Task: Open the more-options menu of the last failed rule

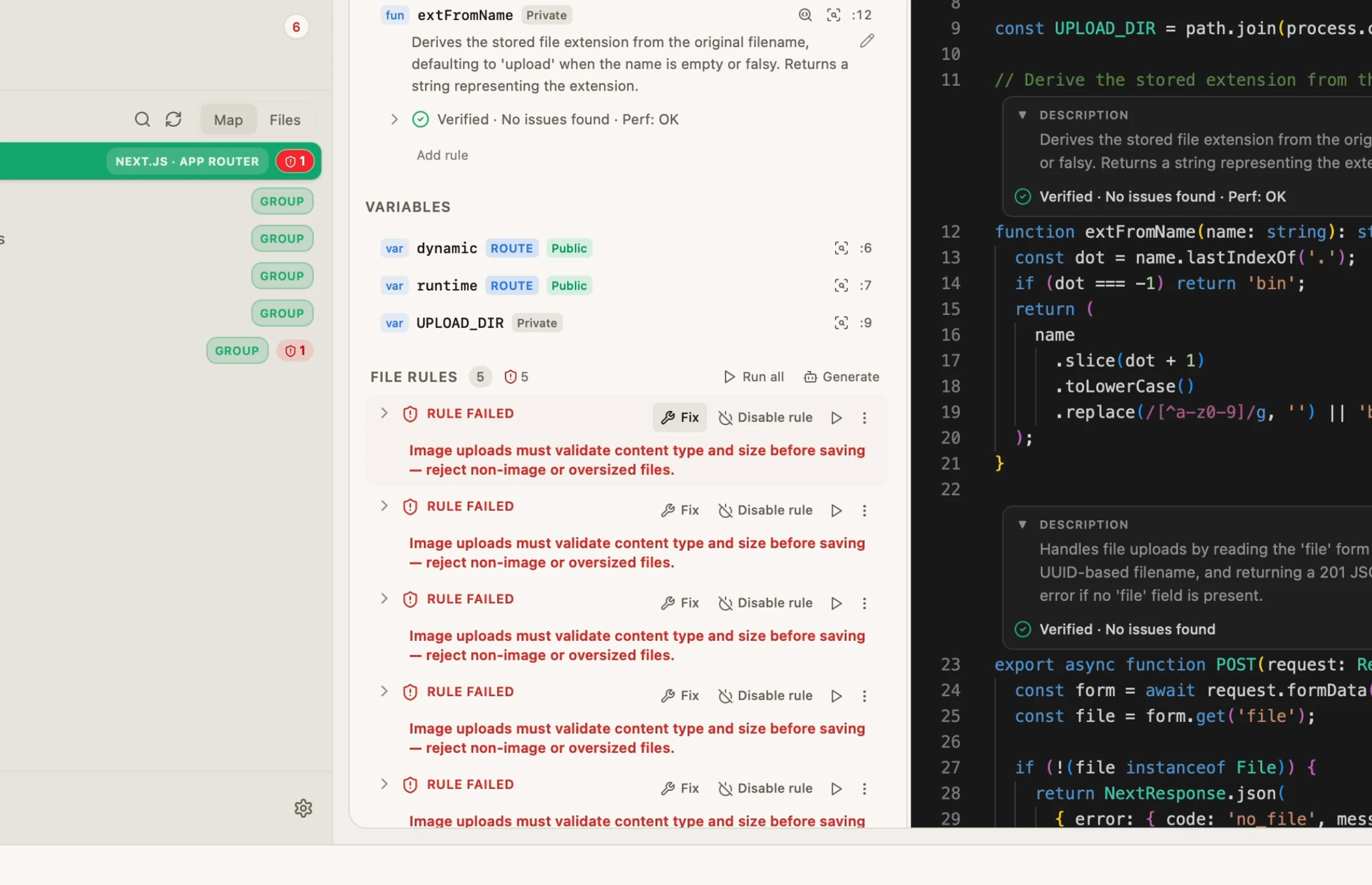Action: point(864,788)
